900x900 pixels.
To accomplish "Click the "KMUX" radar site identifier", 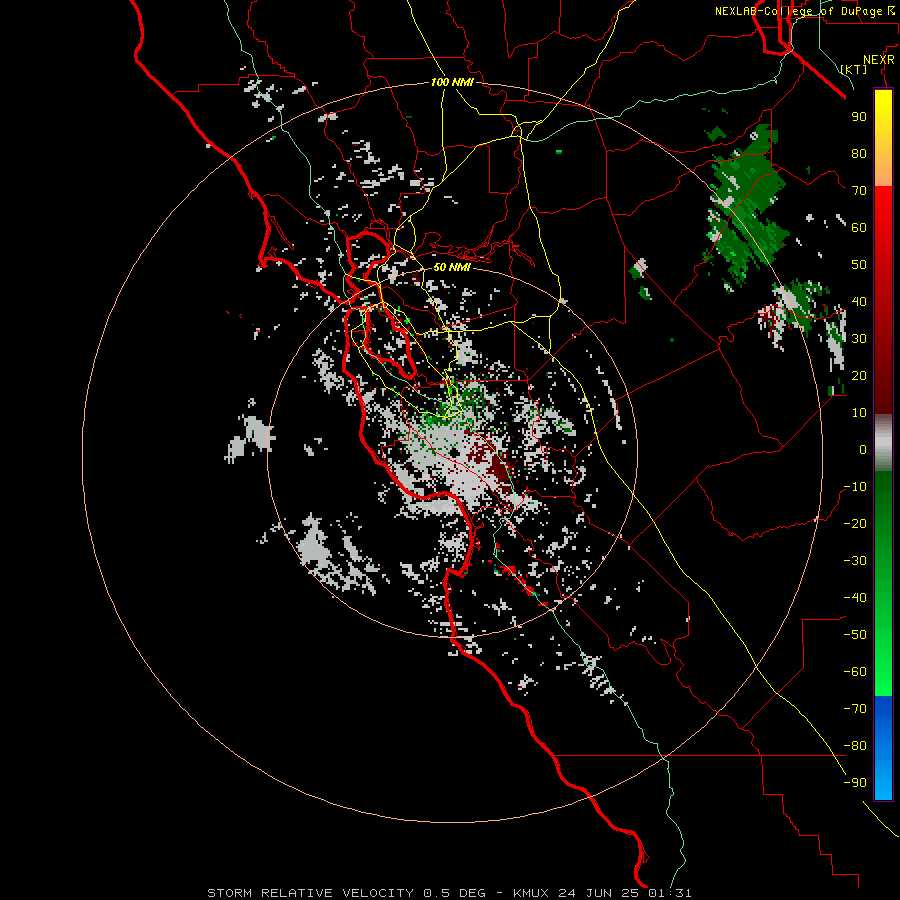I will pos(531,893).
